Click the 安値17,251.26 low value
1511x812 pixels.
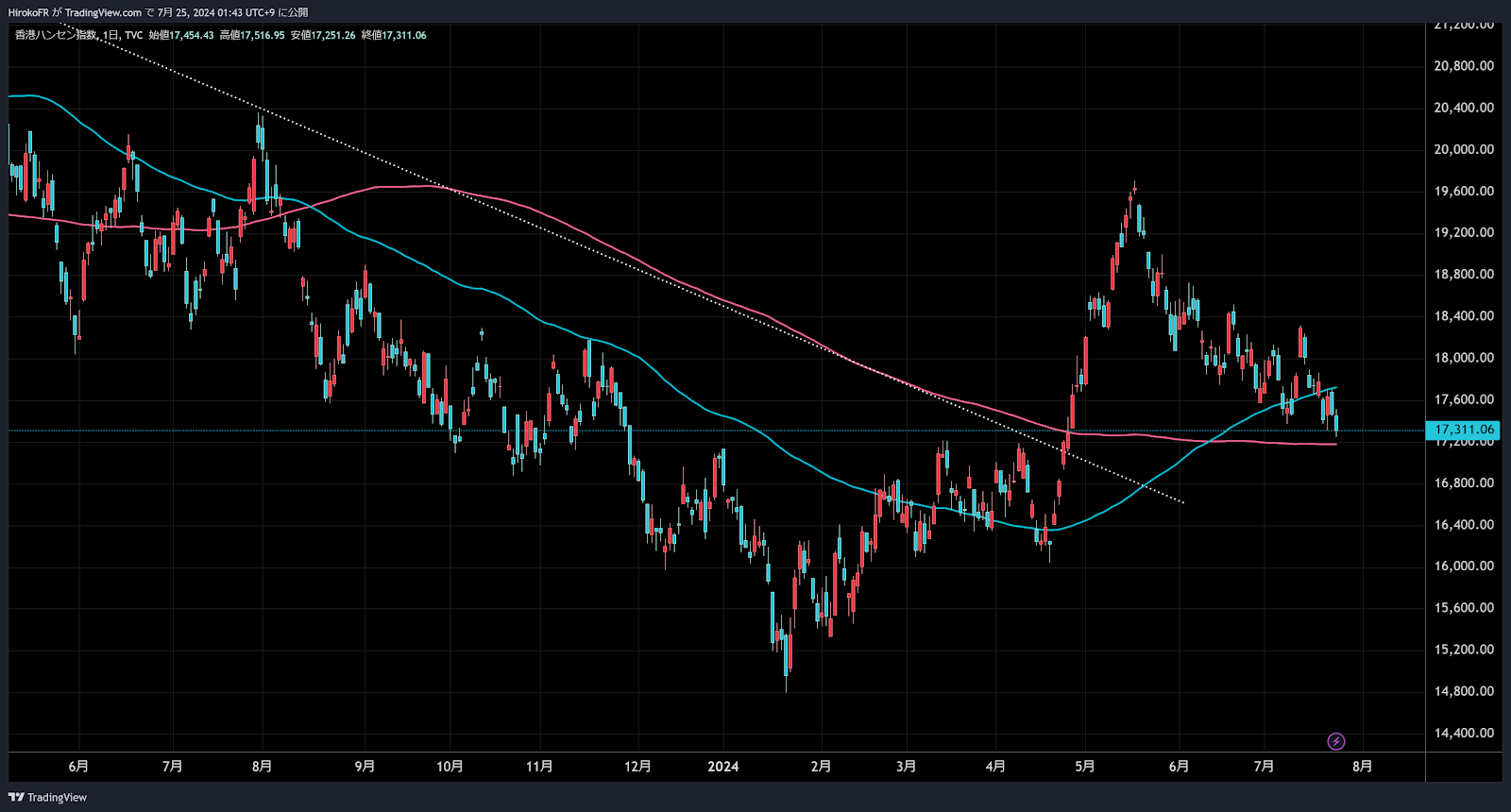tap(323, 35)
